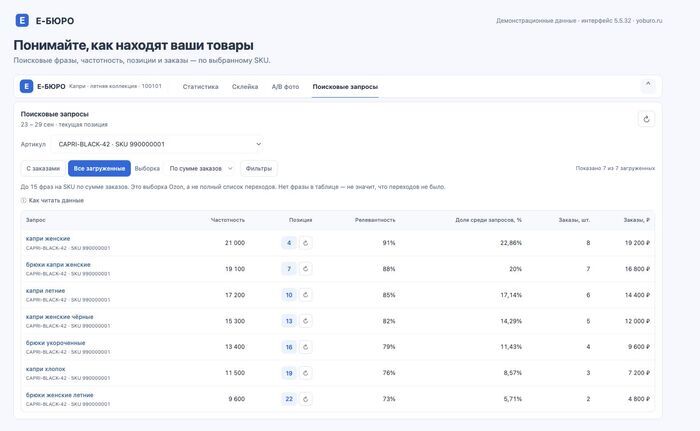This screenshot has height=431, width=700.
Task: Open the Артикул CAPRI-BLACK-42 dropdown
Action: click(x=157, y=144)
